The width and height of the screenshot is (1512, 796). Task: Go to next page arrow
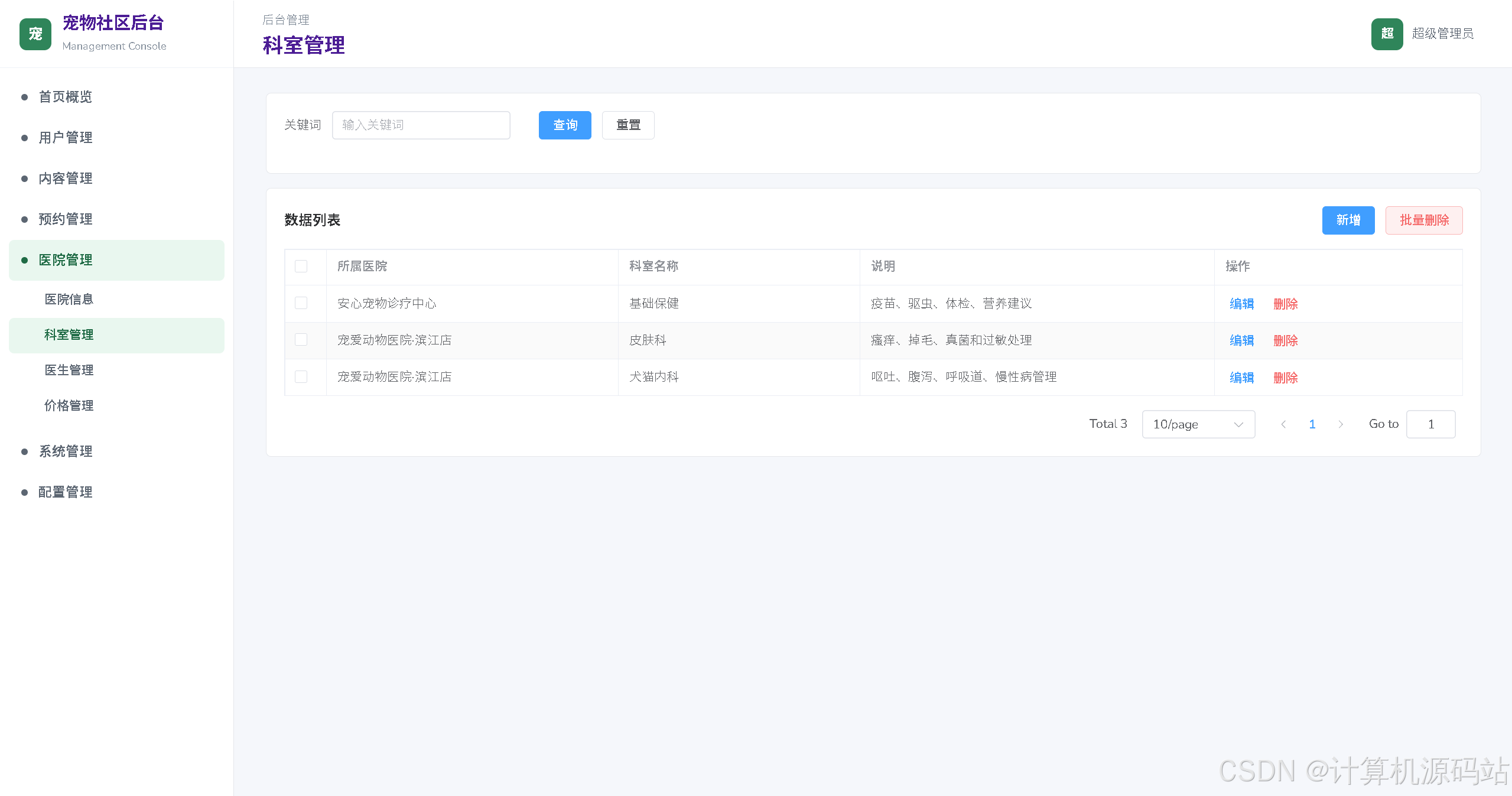coord(1341,424)
